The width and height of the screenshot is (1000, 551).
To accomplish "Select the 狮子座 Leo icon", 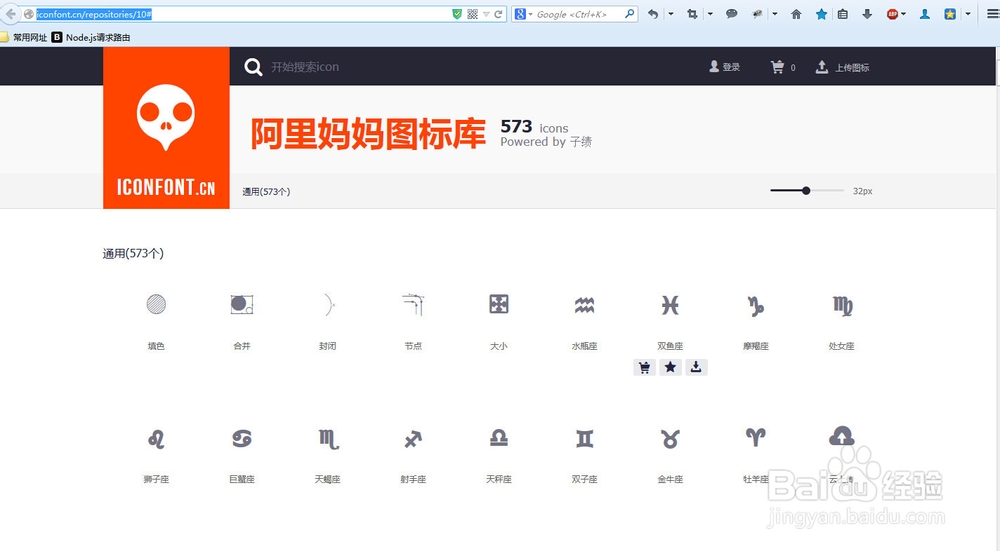I will pyautogui.click(x=156, y=439).
